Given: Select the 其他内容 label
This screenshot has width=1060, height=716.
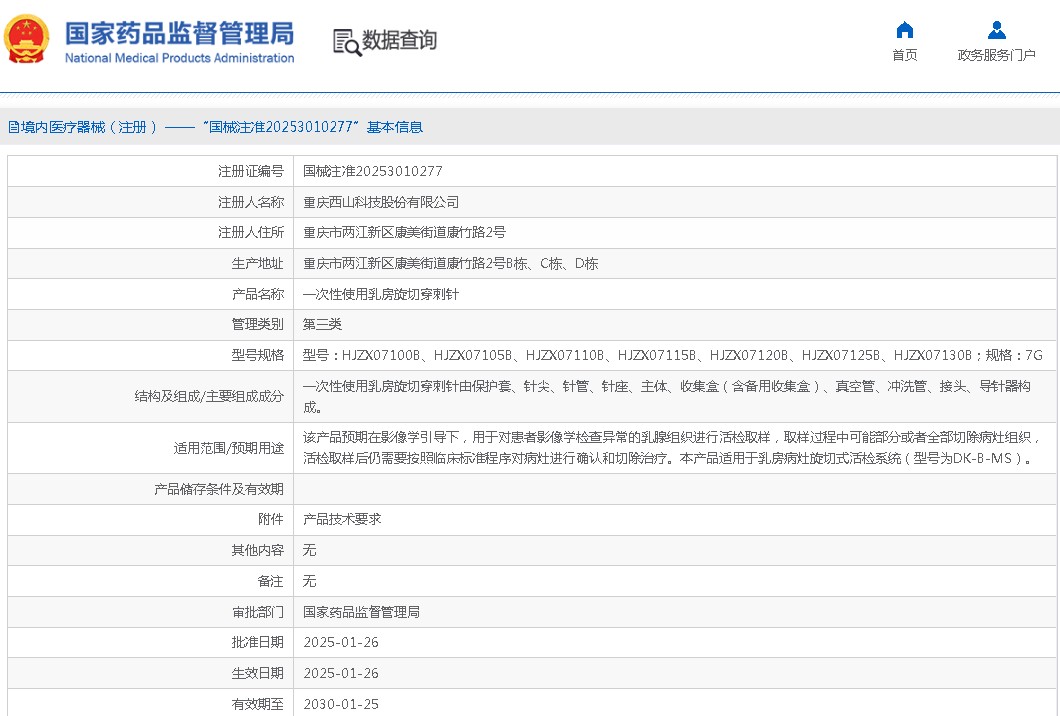Looking at the screenshot, I should [258, 550].
